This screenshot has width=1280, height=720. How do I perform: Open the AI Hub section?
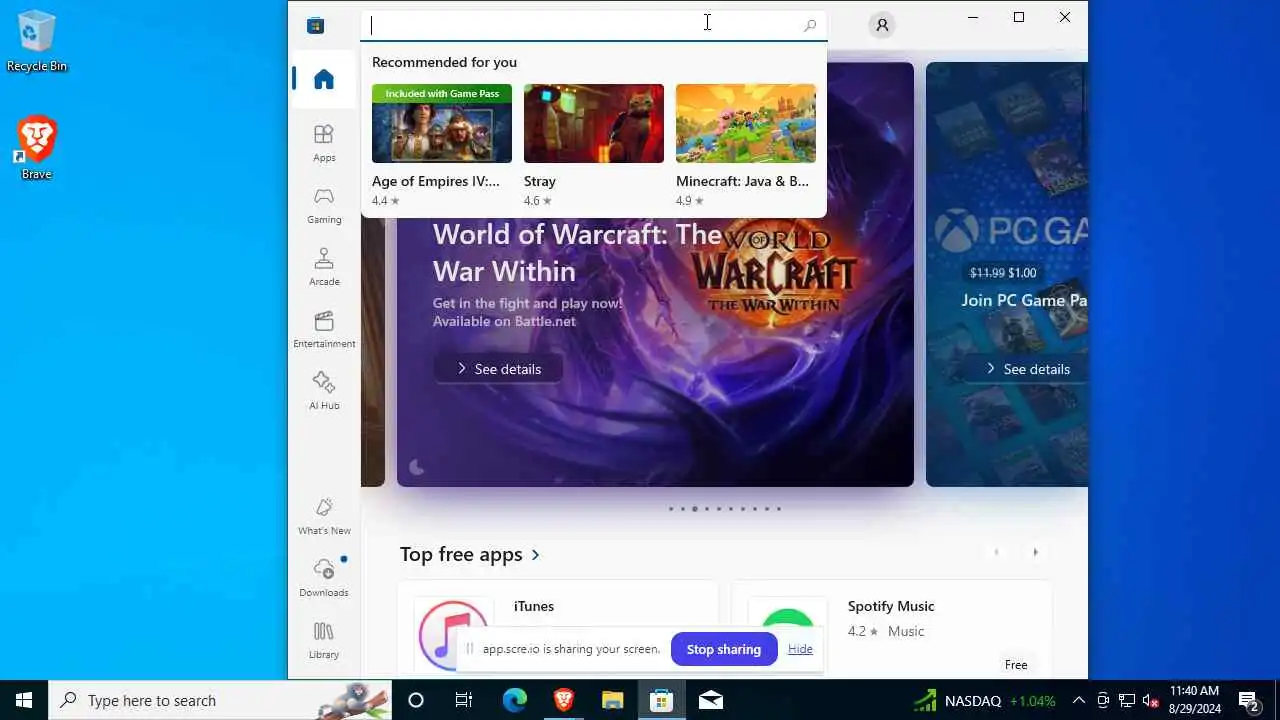324,391
